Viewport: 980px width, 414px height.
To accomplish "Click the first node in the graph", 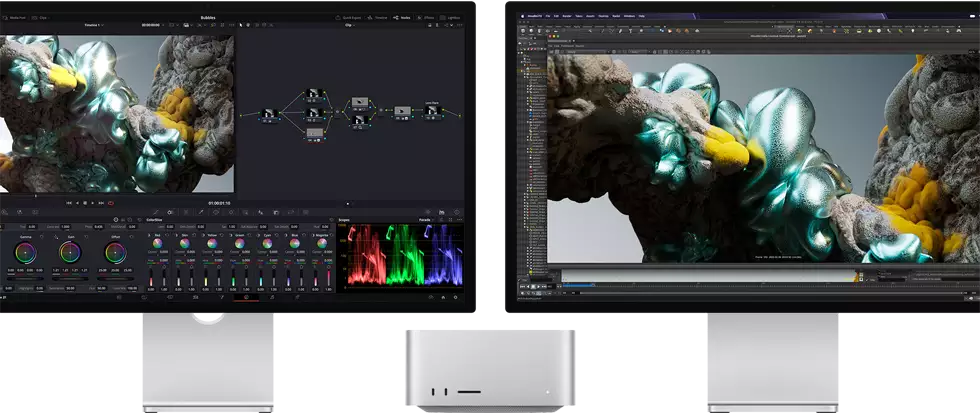I will click(269, 114).
